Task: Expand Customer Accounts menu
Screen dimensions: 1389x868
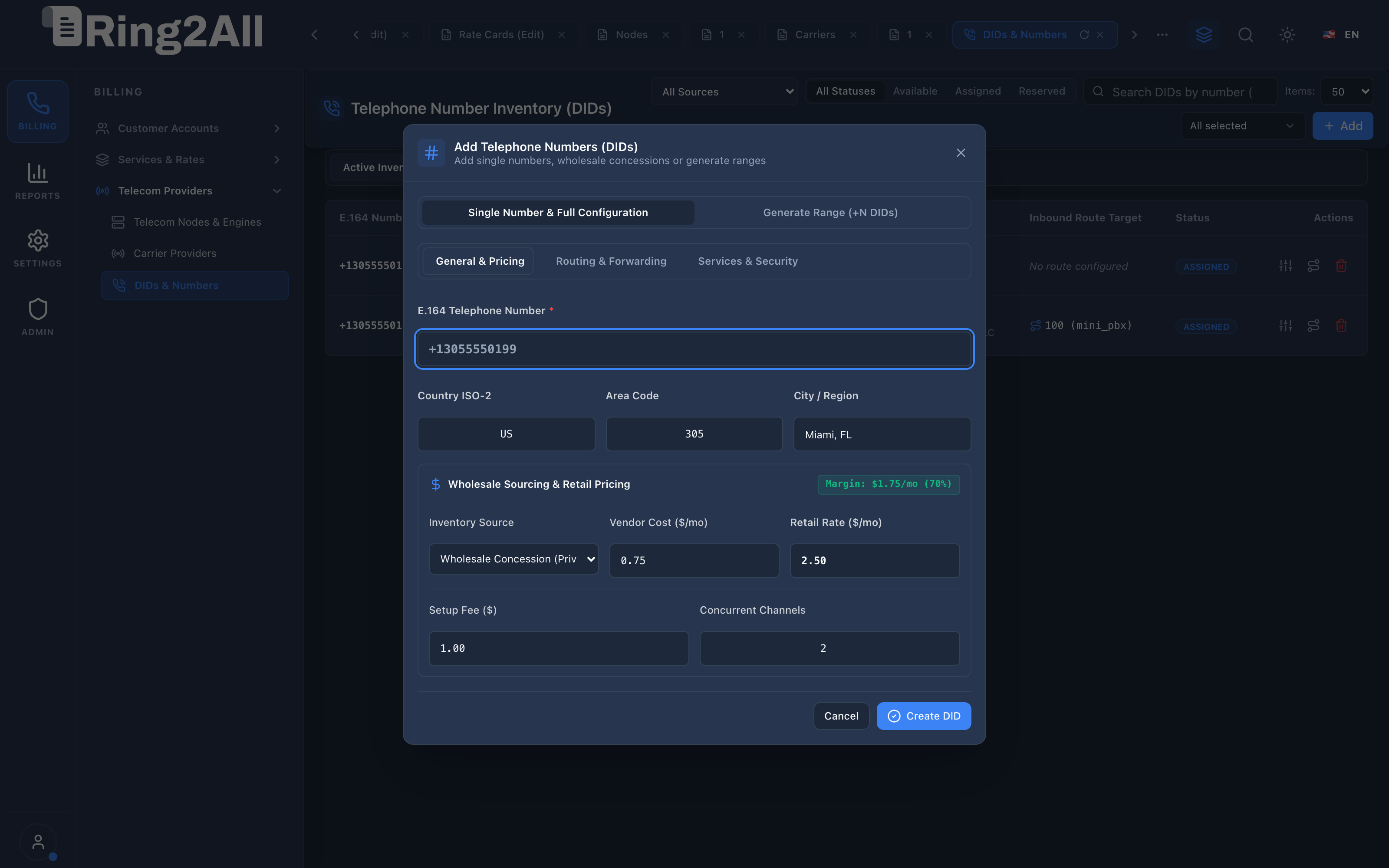Action: point(189,128)
